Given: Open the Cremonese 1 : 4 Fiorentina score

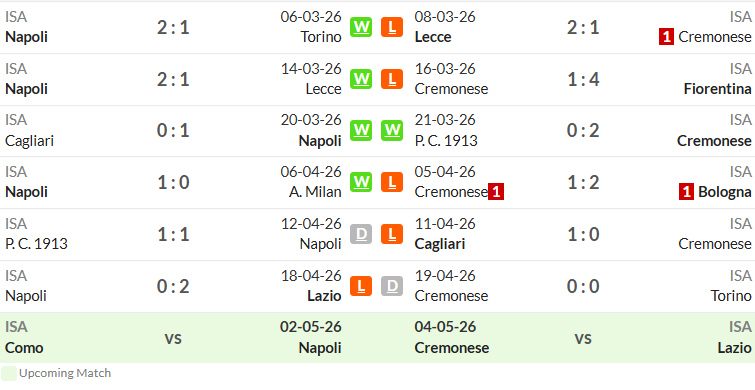Looking at the screenshot, I should [x=583, y=79].
